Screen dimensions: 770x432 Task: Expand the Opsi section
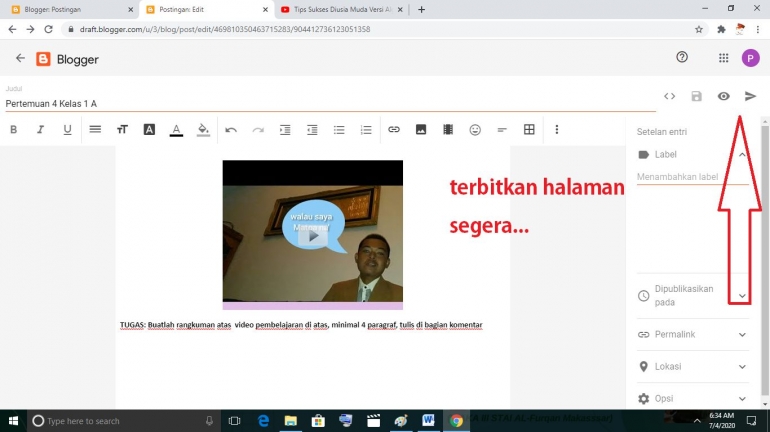click(x=742, y=399)
